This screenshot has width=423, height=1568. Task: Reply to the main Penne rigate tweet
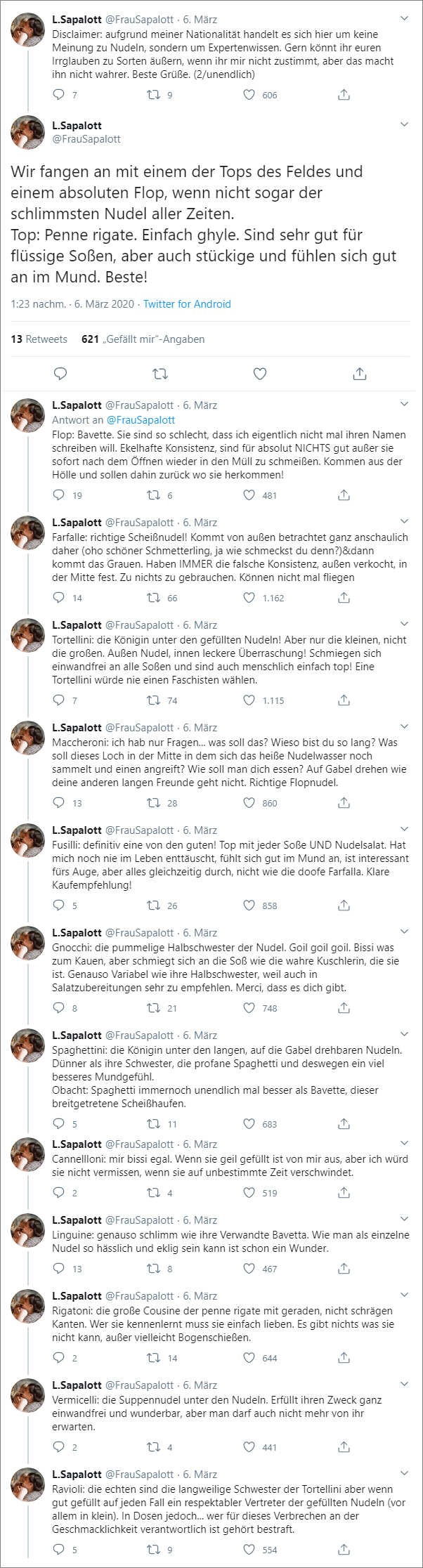point(60,374)
